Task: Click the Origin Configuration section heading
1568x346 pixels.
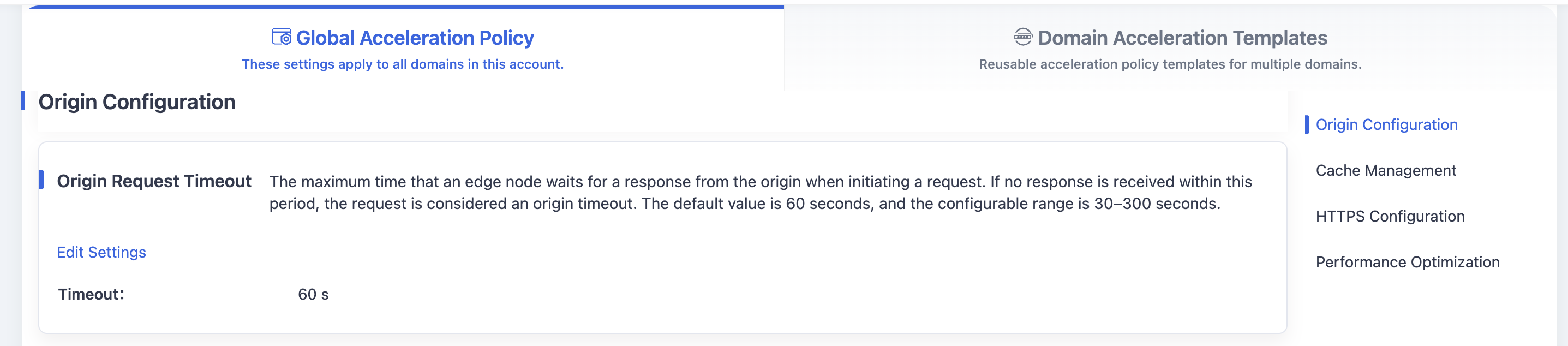Action: 137,102
